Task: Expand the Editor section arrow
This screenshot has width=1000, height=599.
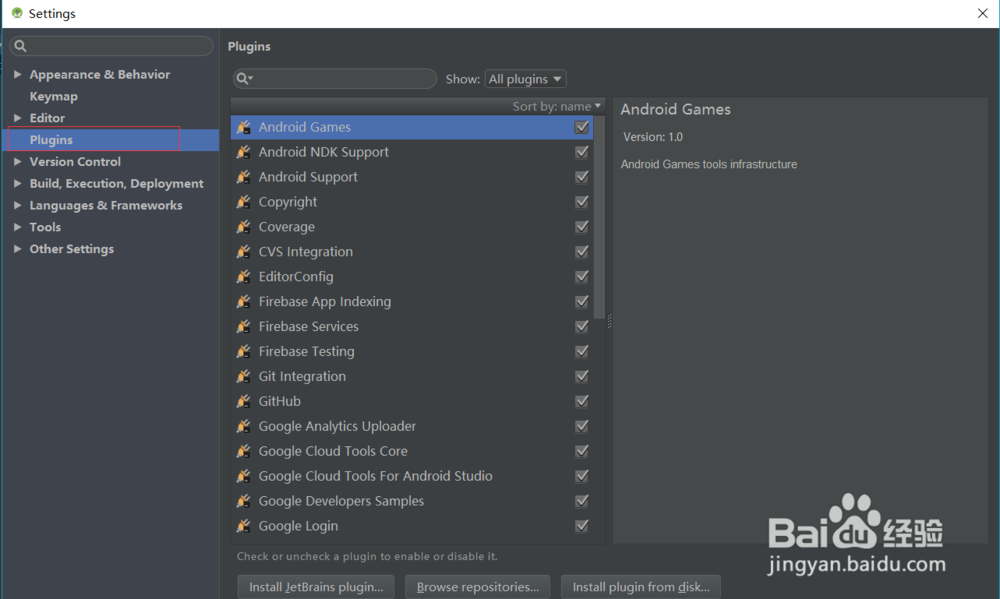Action: tap(17, 117)
